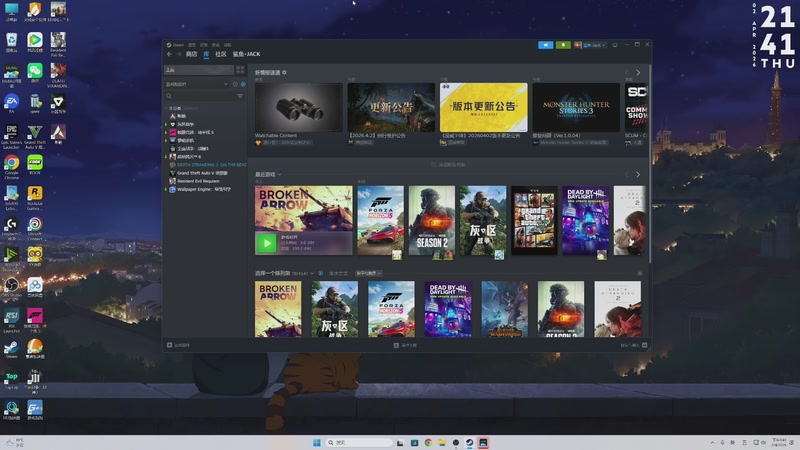Open the shelf sort-order dropdown

(x=368, y=273)
